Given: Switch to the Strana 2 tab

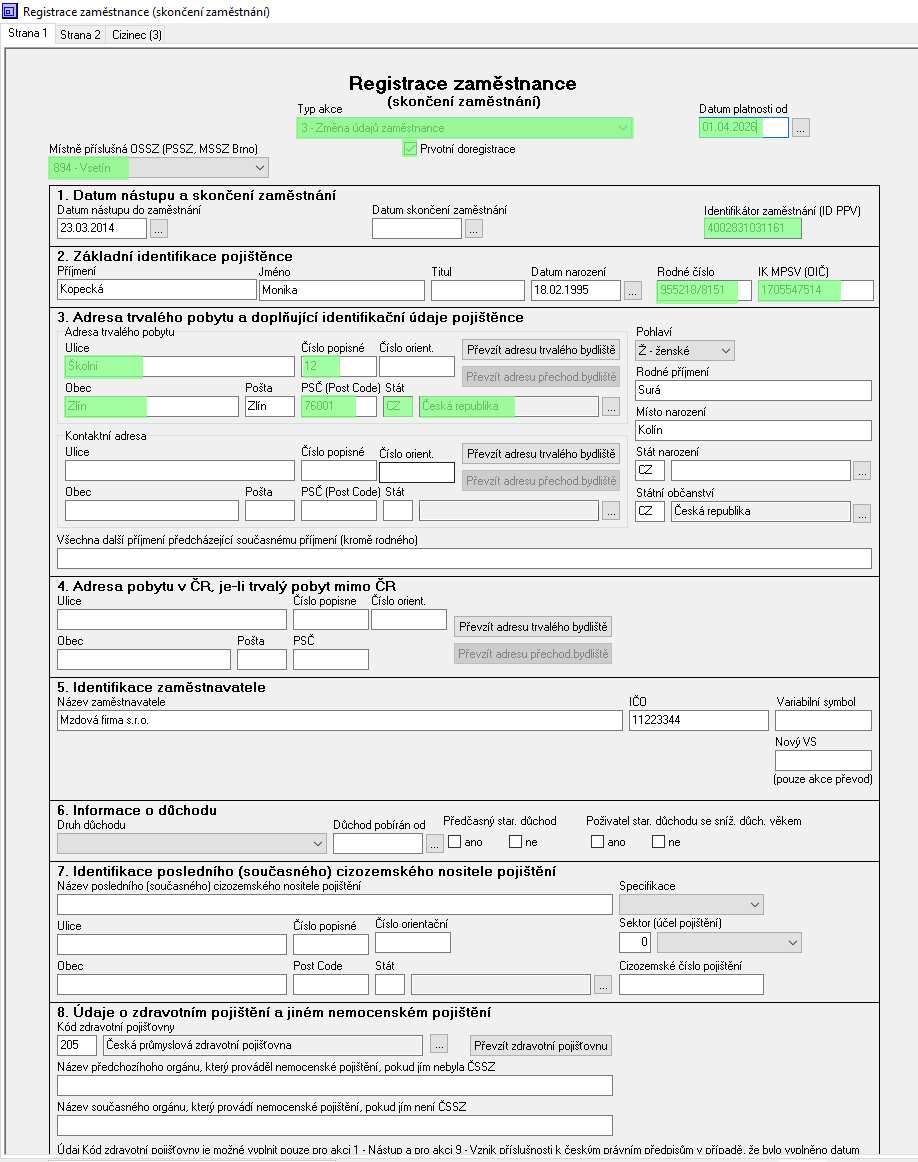Looking at the screenshot, I should 80,35.
